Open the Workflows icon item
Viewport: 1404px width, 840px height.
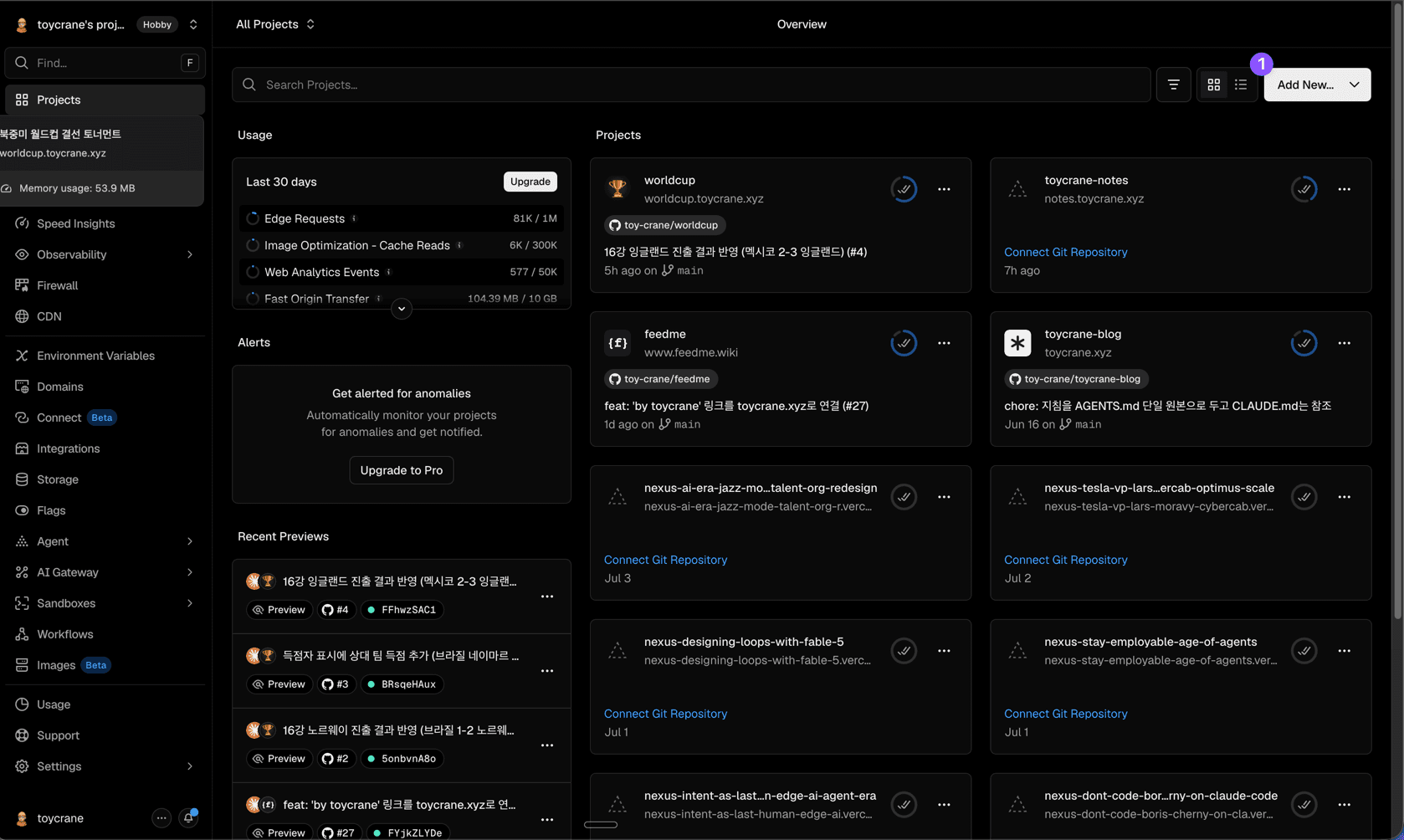[x=22, y=634]
